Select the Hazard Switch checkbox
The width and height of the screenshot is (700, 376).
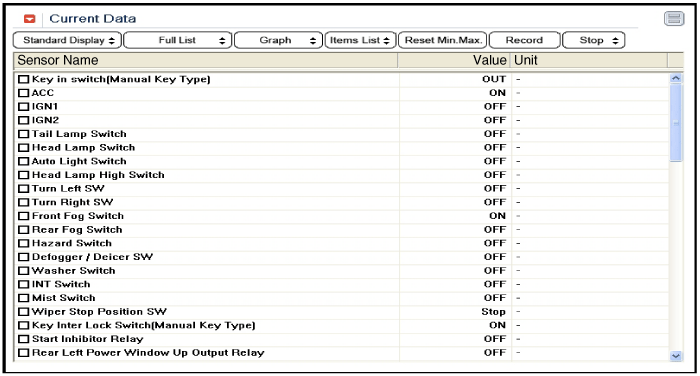[23, 243]
